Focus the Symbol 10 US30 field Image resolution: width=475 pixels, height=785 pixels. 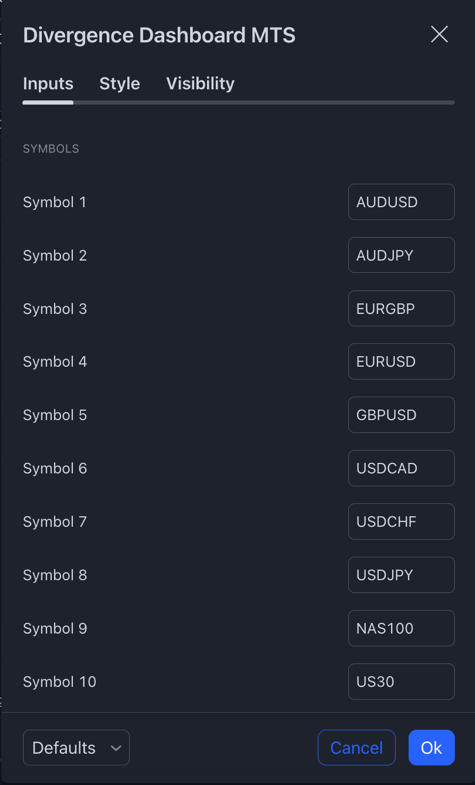(x=401, y=681)
